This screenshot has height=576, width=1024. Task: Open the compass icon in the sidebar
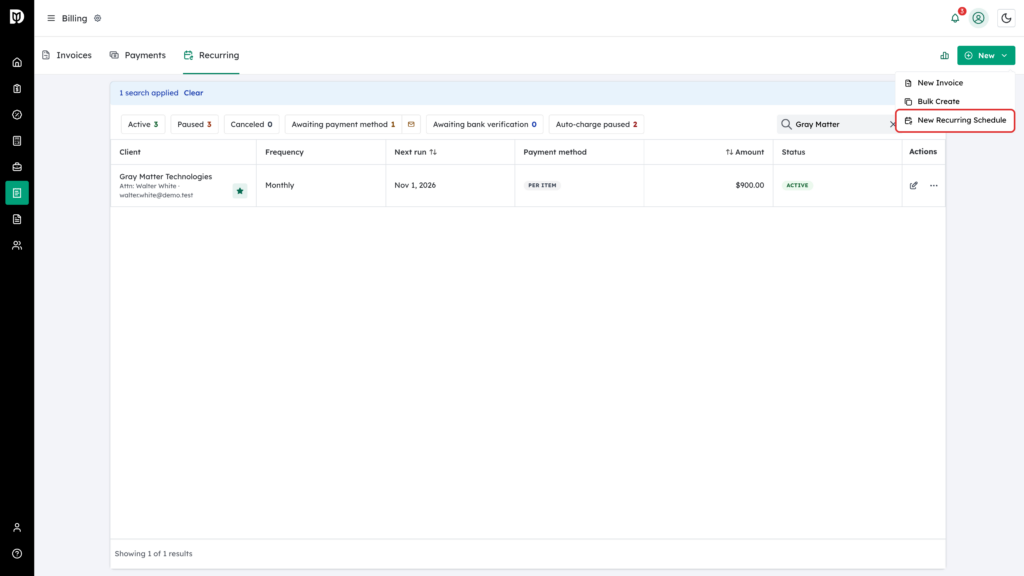17,115
